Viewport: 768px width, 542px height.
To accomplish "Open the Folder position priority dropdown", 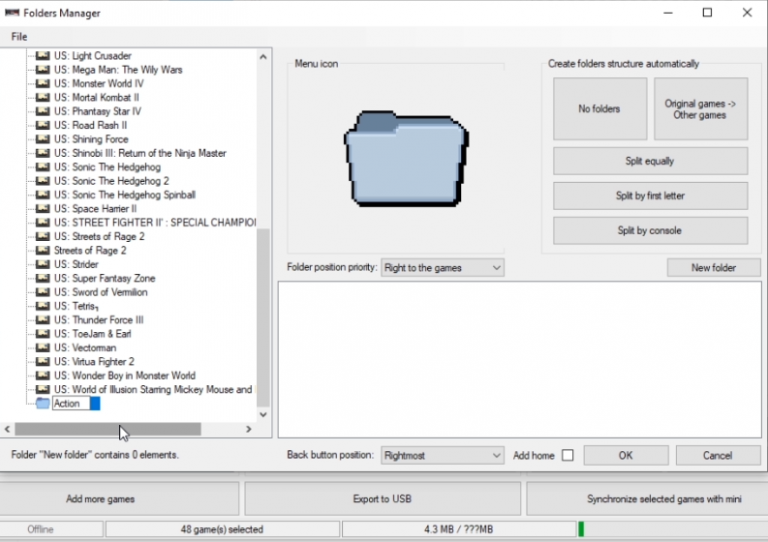I will pos(443,268).
